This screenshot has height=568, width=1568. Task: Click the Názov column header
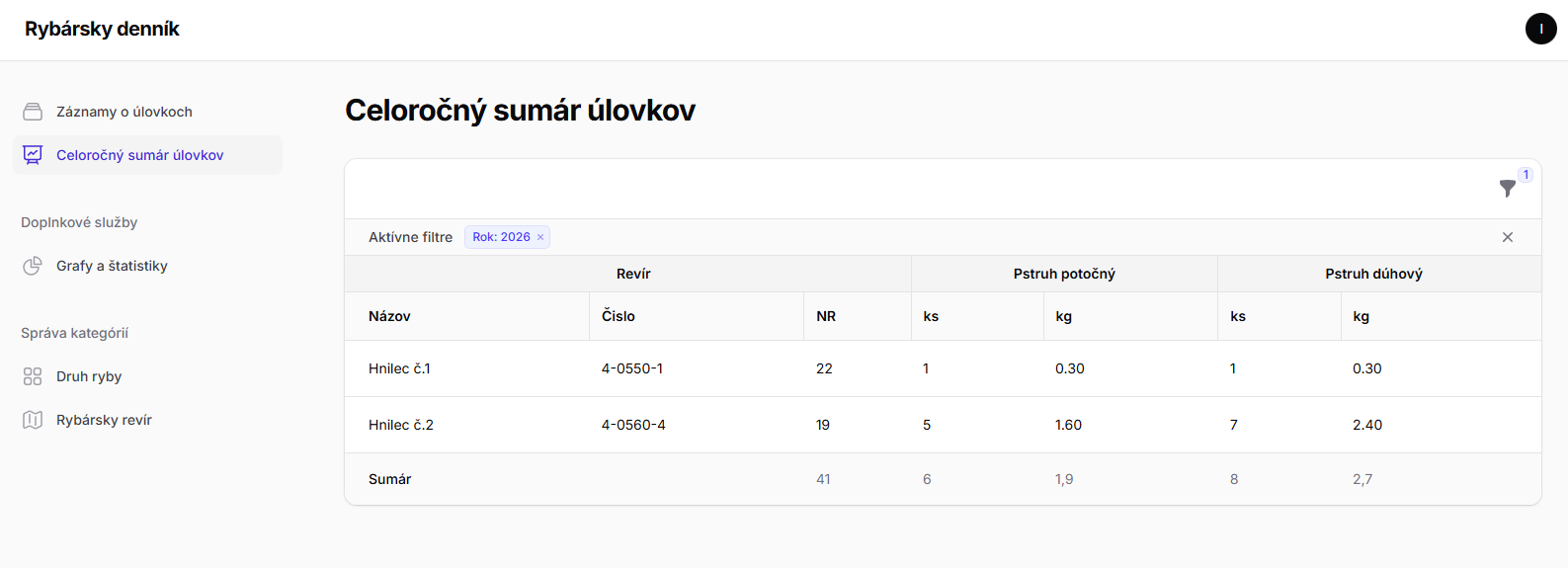tap(389, 316)
